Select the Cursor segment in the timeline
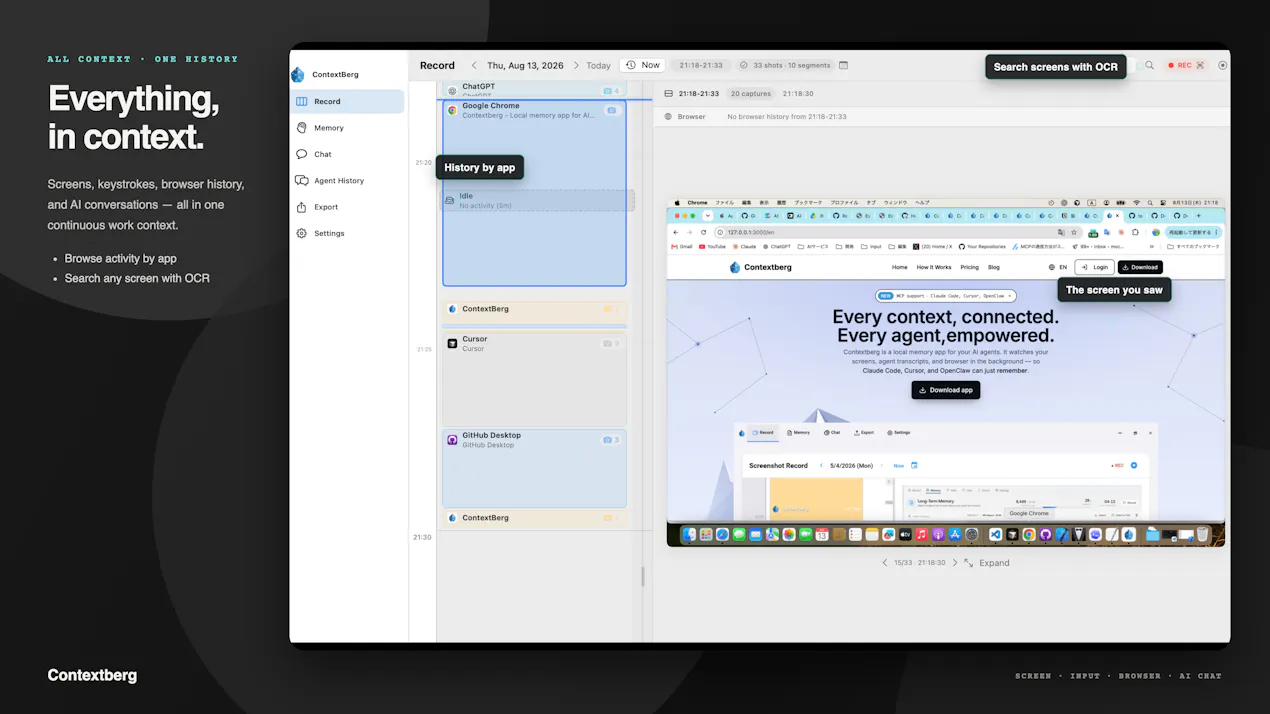 point(534,378)
